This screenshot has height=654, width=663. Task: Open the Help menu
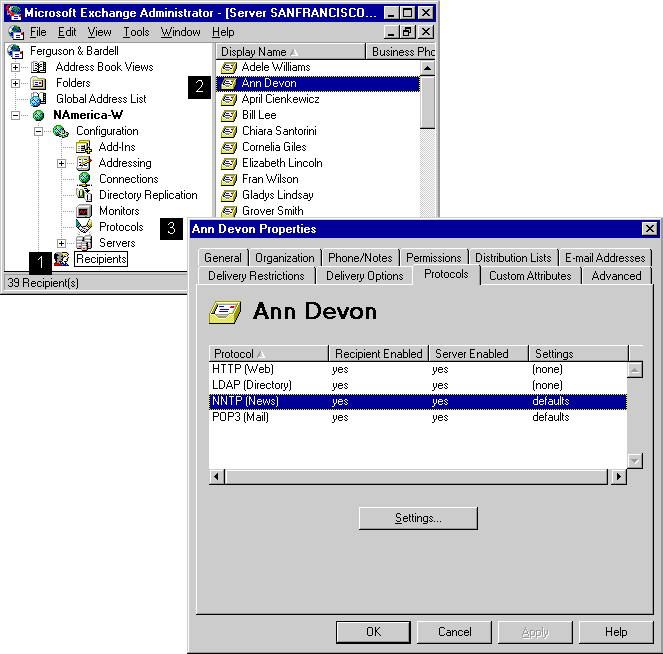click(223, 32)
